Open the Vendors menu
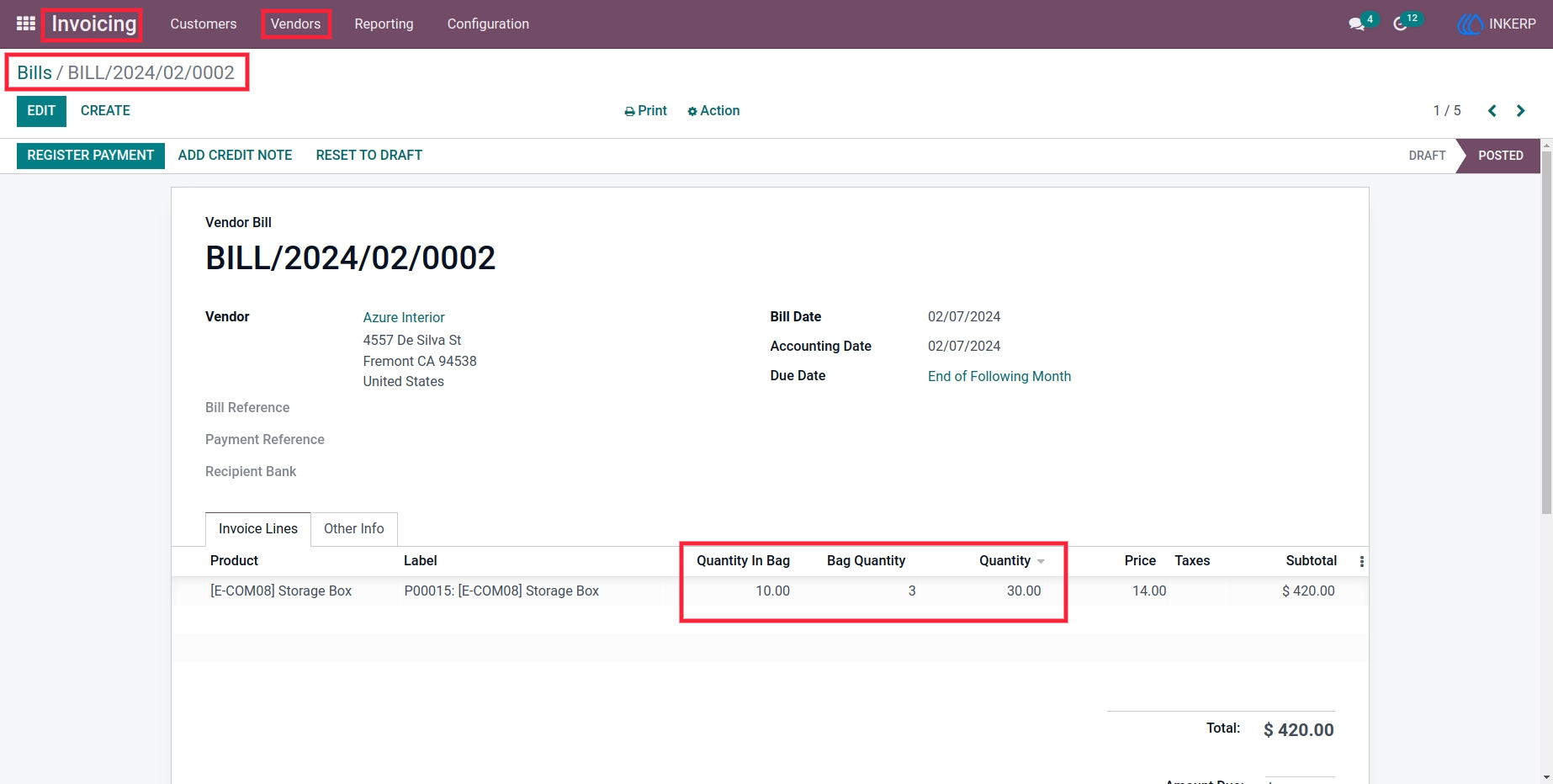Viewport: 1553px width, 784px height. [x=296, y=24]
